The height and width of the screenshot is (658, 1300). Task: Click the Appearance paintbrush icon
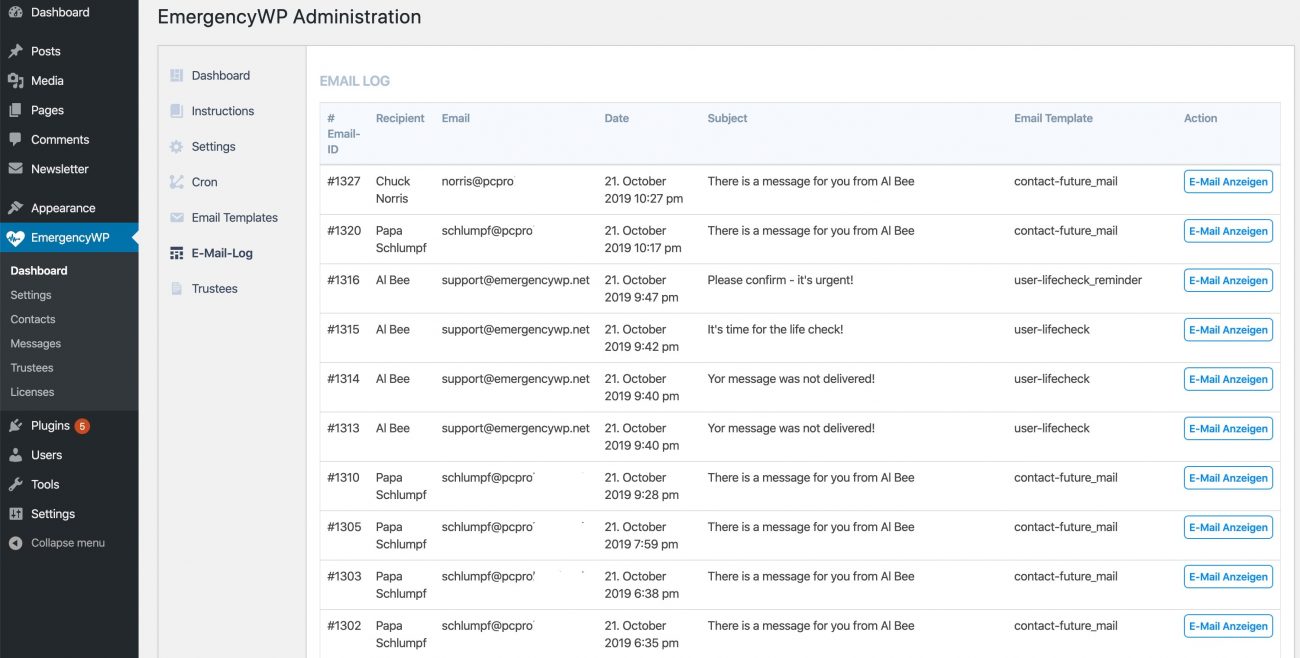click(x=15, y=208)
